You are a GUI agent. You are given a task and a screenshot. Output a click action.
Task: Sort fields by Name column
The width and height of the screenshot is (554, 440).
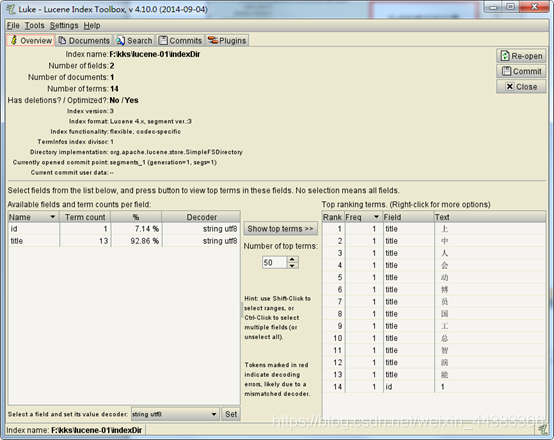click(33, 217)
